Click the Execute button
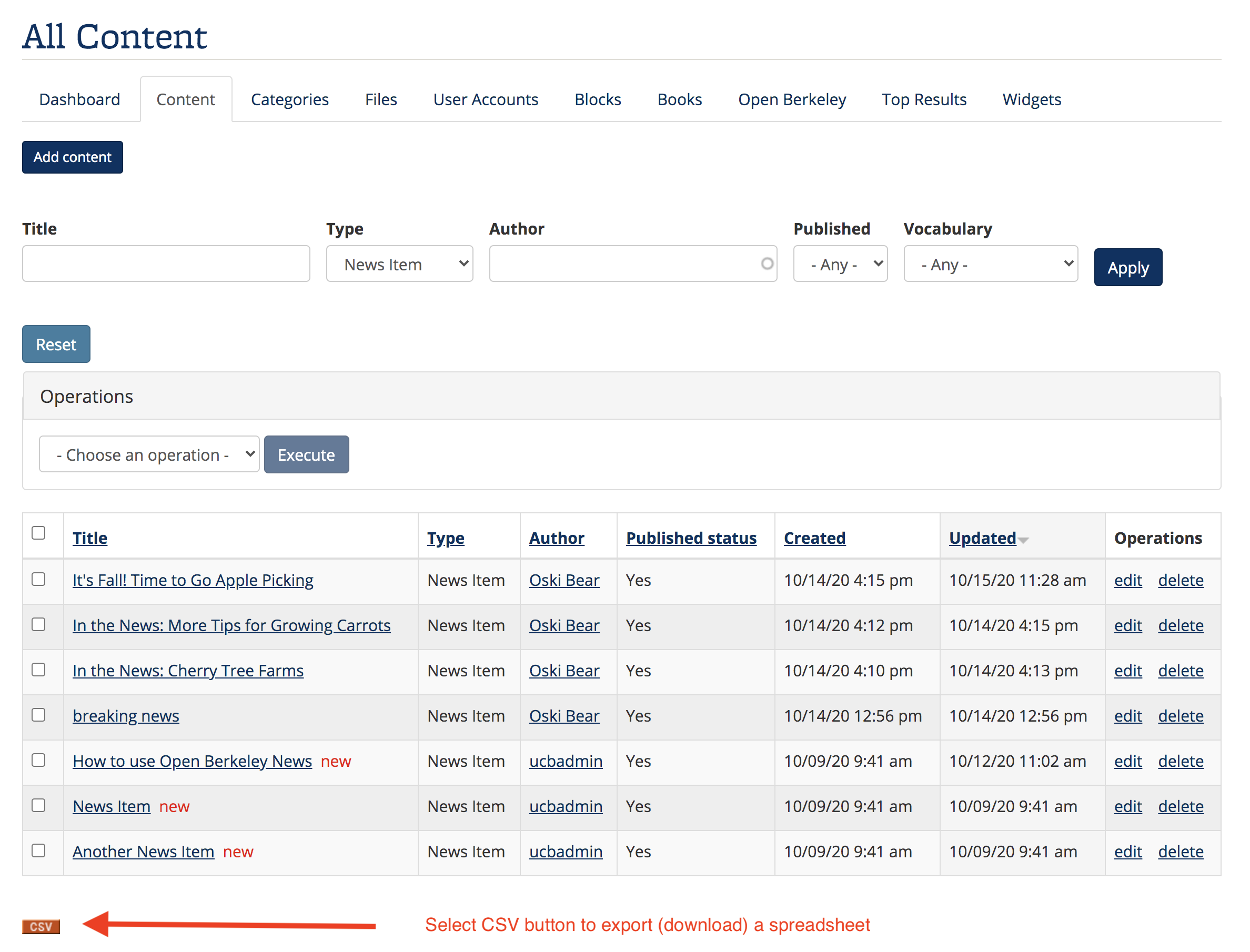 (306, 454)
